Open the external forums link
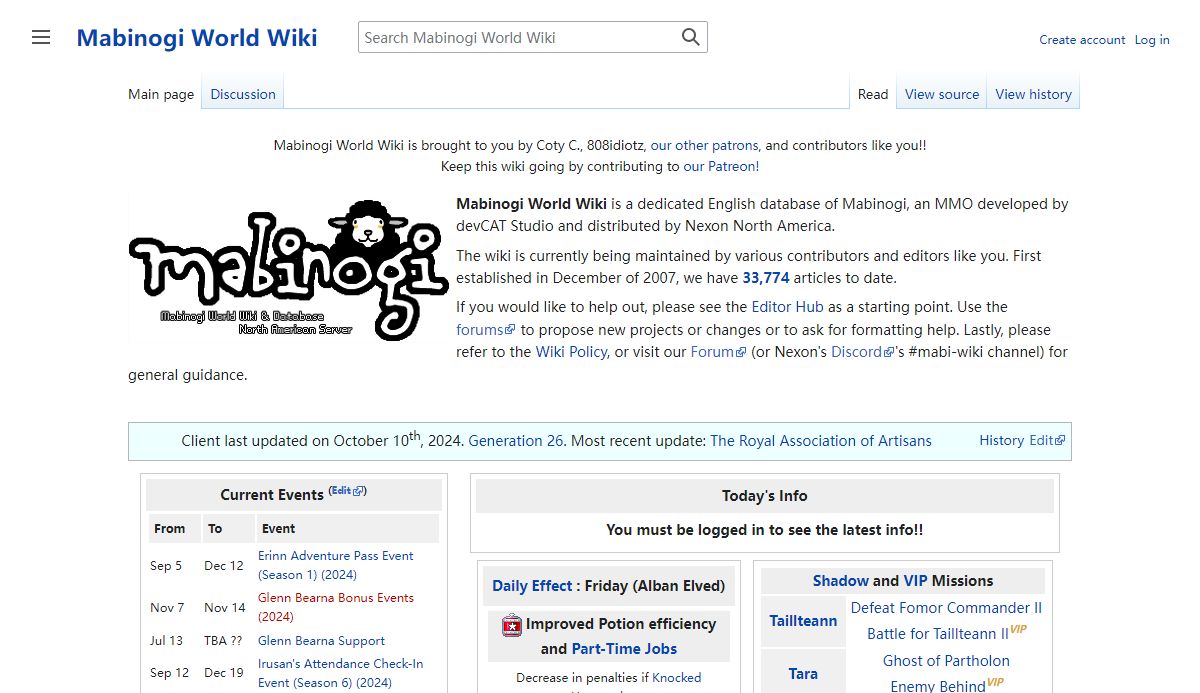The width and height of the screenshot is (1200, 693). point(486,330)
